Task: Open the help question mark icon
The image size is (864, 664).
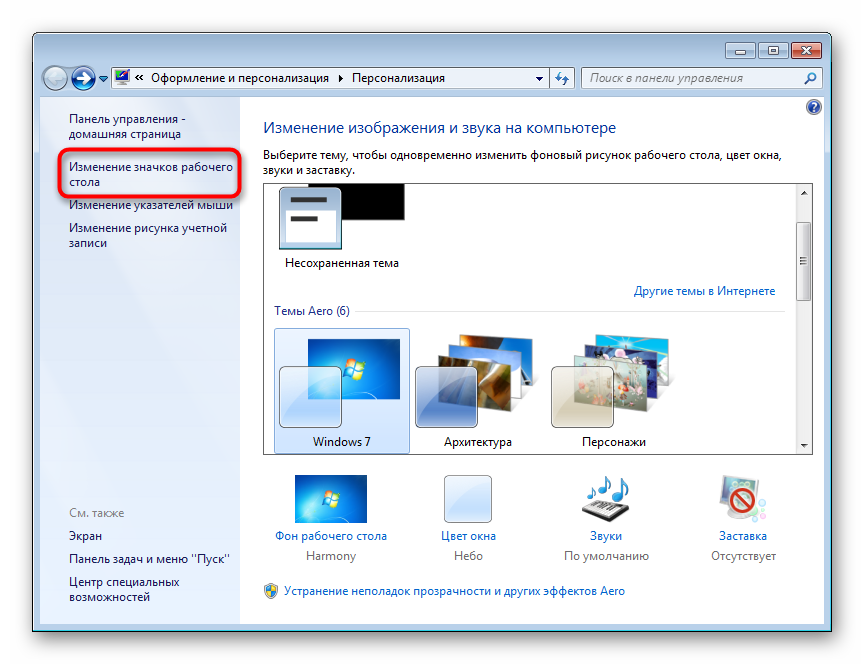Action: tap(813, 107)
